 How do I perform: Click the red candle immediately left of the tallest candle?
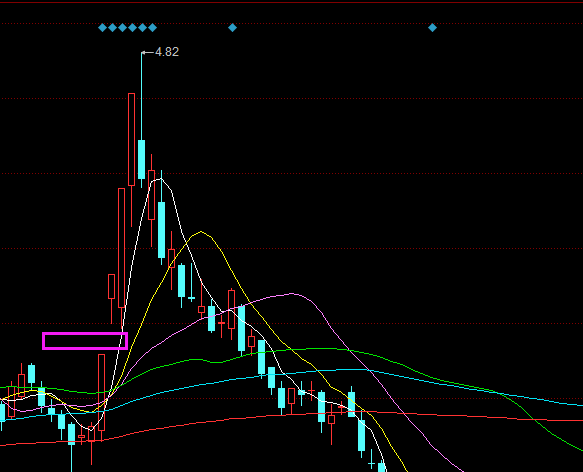[x=121, y=248]
